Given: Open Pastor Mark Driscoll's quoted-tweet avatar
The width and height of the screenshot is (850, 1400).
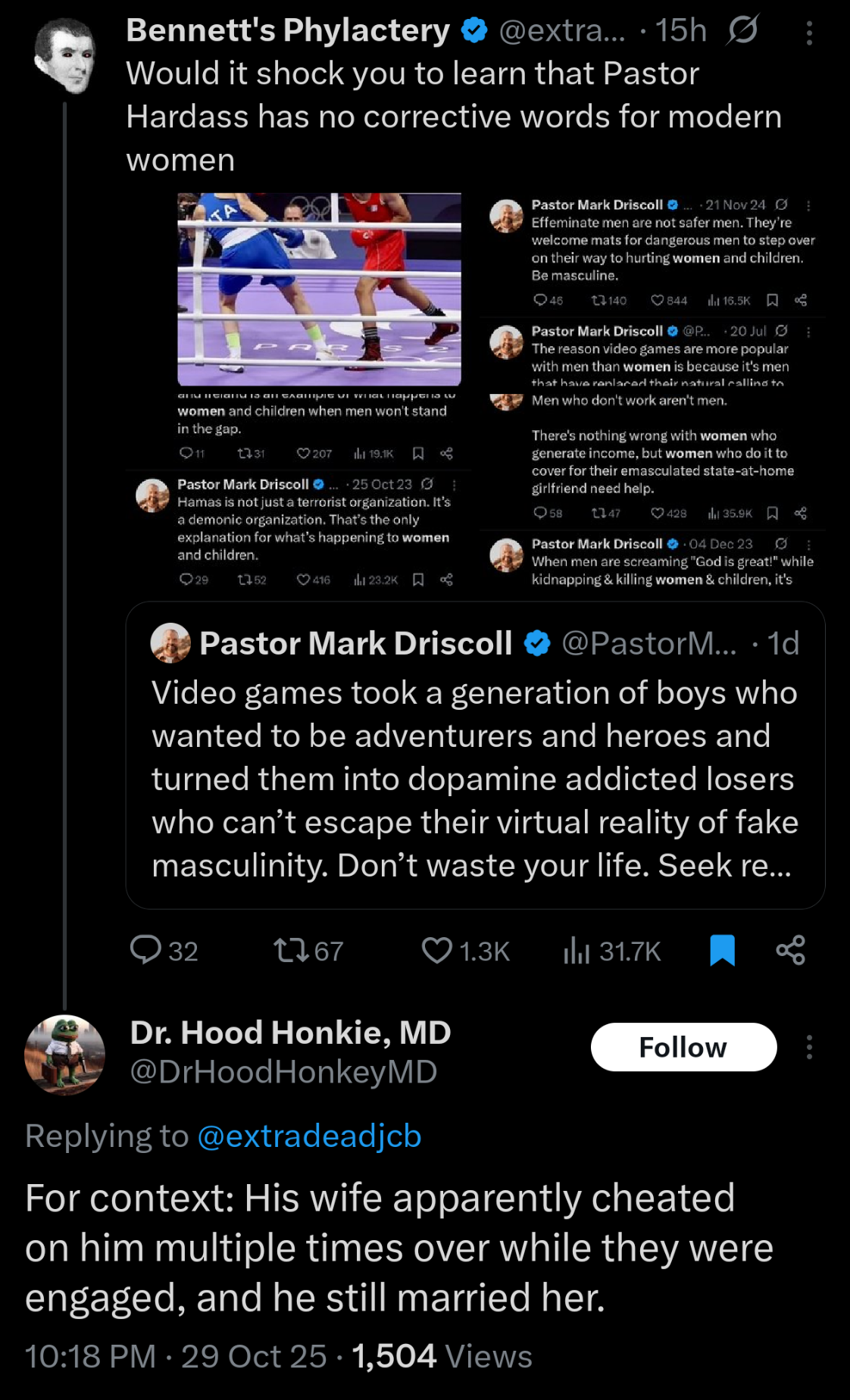Looking at the screenshot, I should 170,643.
